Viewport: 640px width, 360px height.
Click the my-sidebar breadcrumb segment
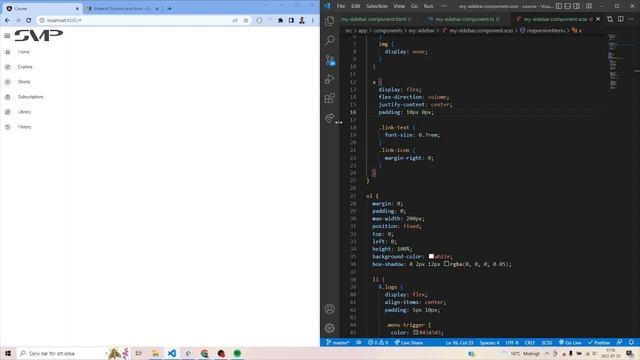click(x=421, y=31)
